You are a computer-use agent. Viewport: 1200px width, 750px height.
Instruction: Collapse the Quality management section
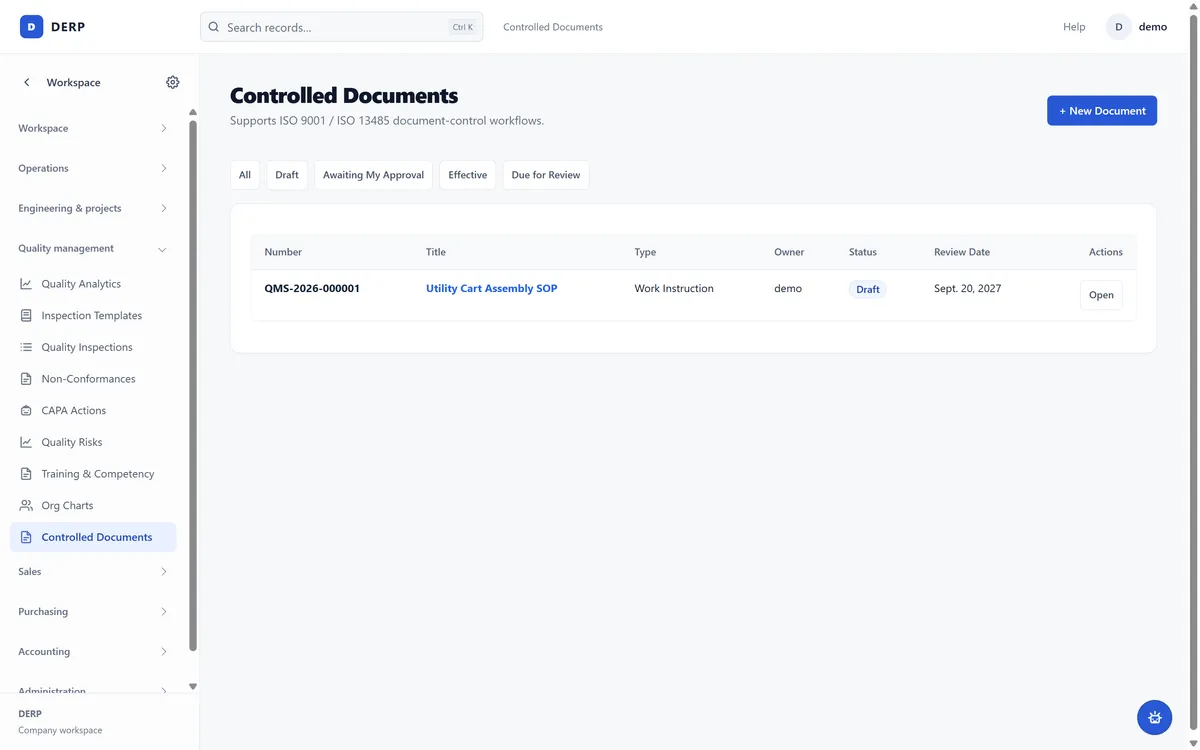tap(93, 248)
